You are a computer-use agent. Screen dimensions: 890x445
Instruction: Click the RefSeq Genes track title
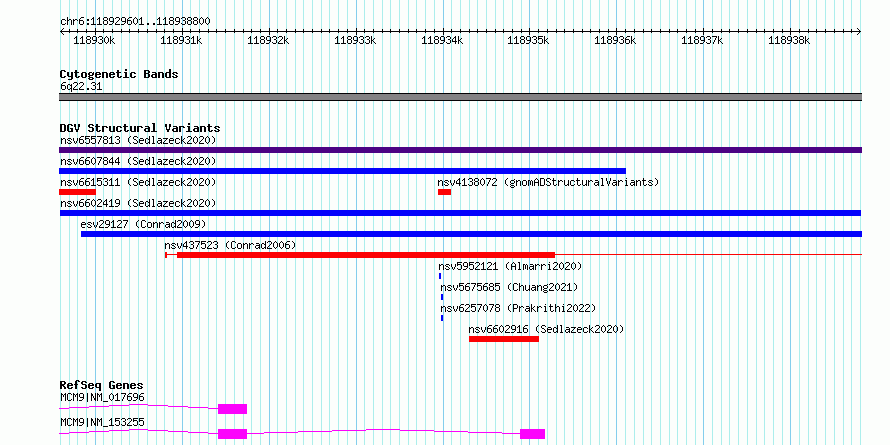point(102,385)
